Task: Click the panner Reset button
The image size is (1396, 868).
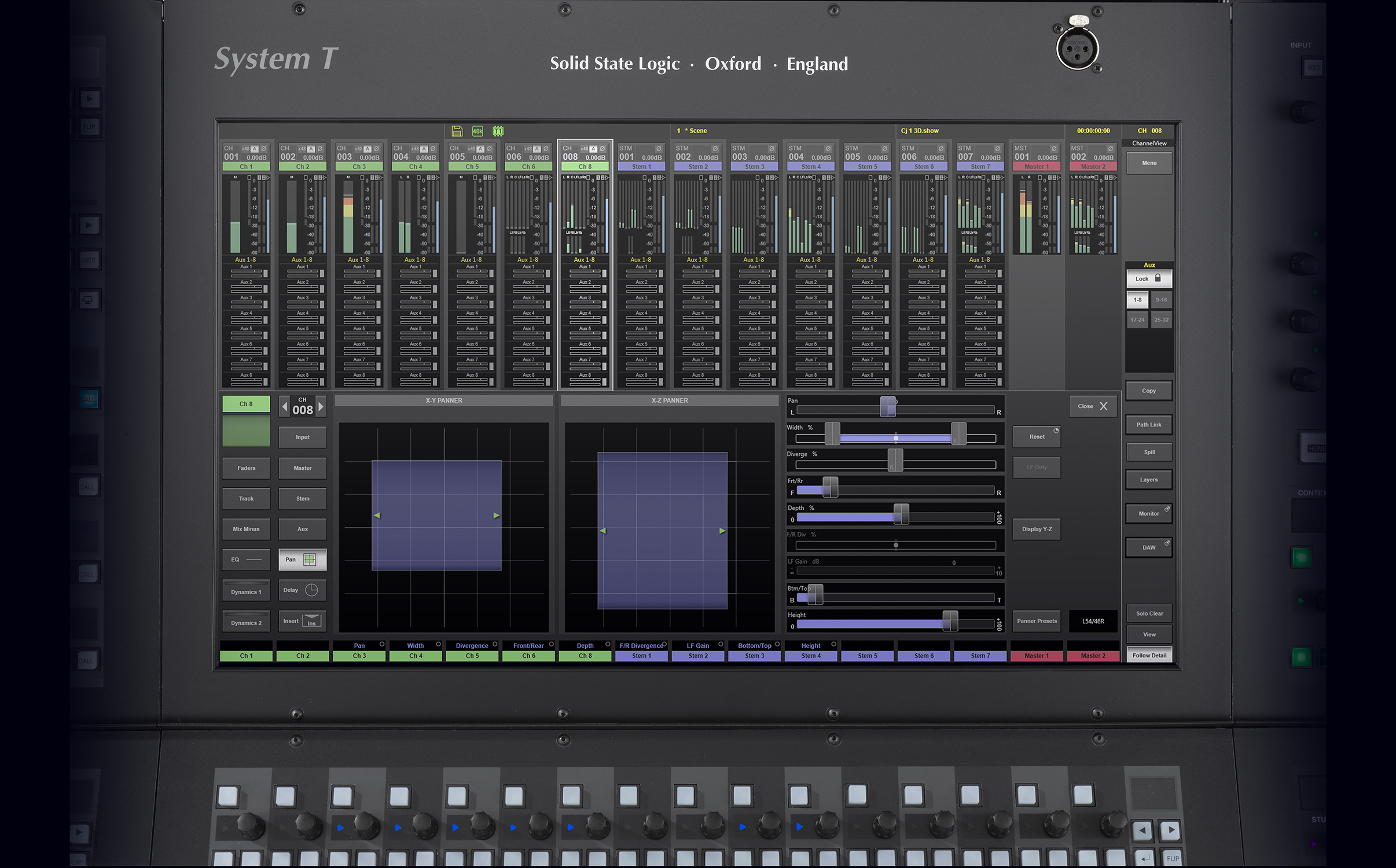Action: tap(1037, 437)
